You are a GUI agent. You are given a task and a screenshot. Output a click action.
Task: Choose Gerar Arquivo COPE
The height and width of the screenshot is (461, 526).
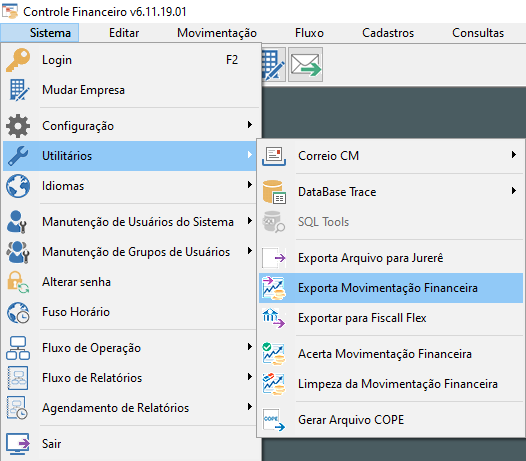(391, 420)
